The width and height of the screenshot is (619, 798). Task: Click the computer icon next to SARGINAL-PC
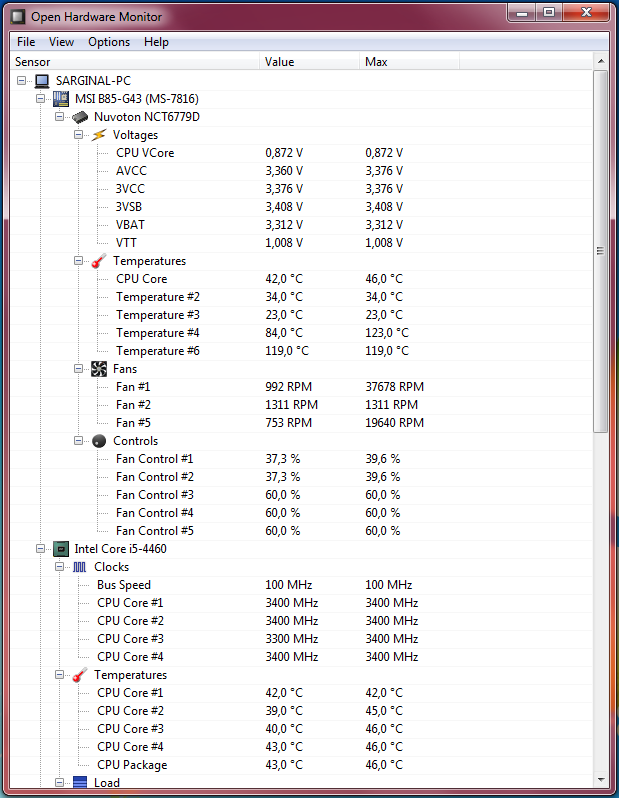pos(42,81)
